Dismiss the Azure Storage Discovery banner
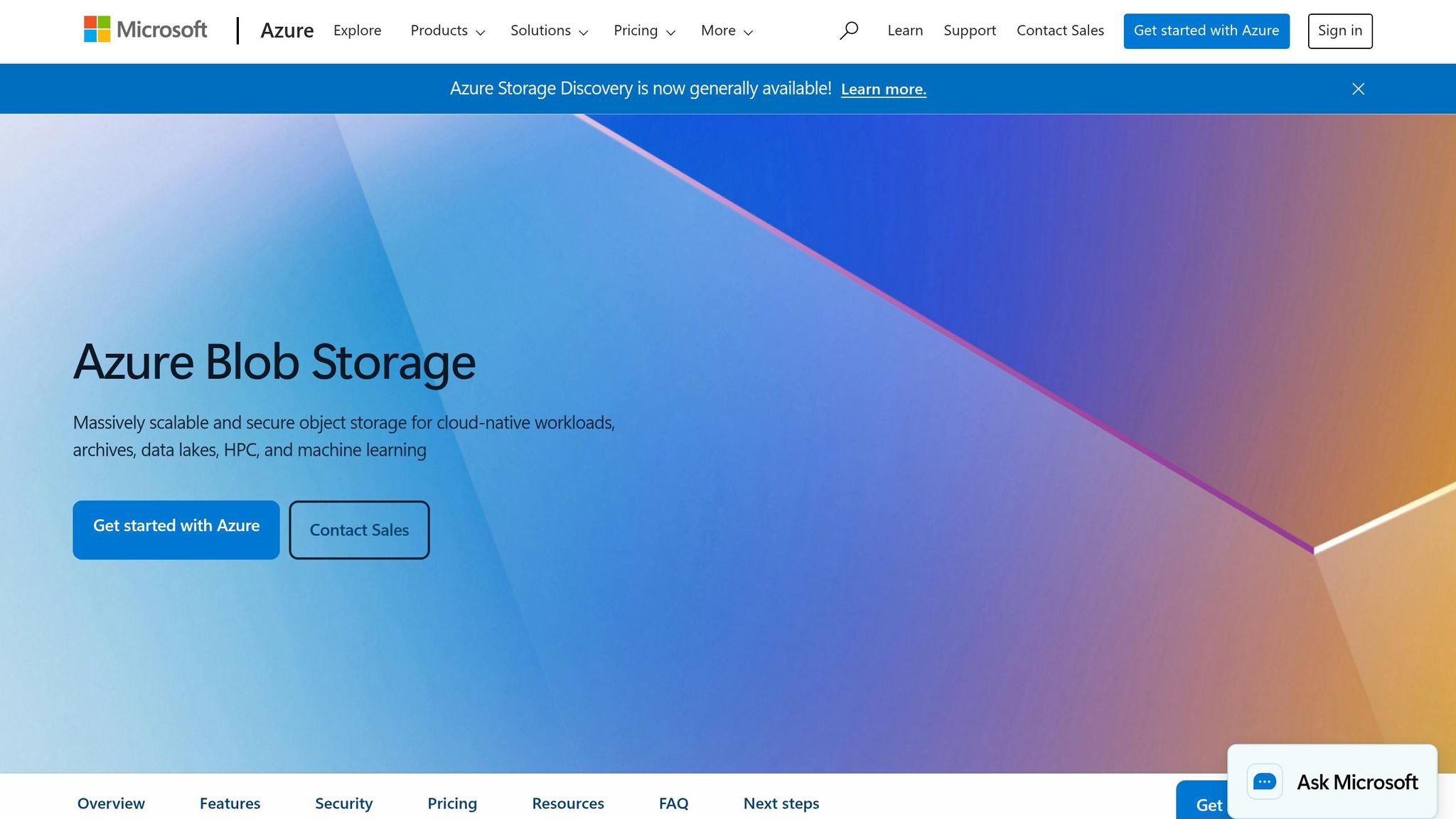The width and height of the screenshot is (1456, 819). pos(1358,89)
